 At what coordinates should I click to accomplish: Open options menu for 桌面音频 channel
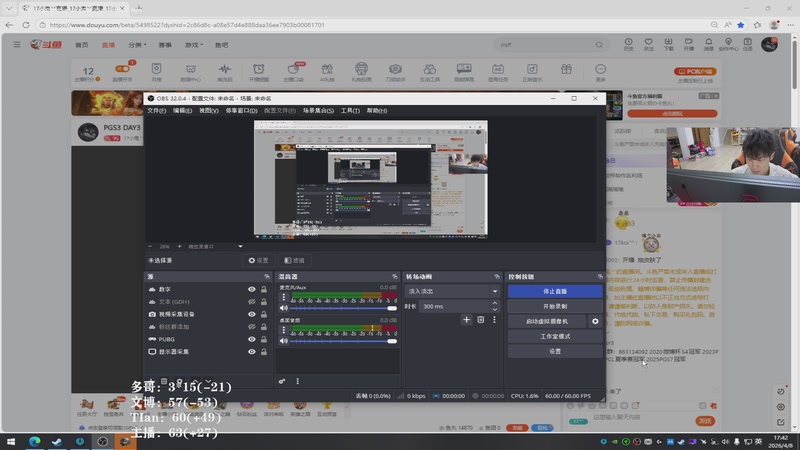click(x=284, y=330)
